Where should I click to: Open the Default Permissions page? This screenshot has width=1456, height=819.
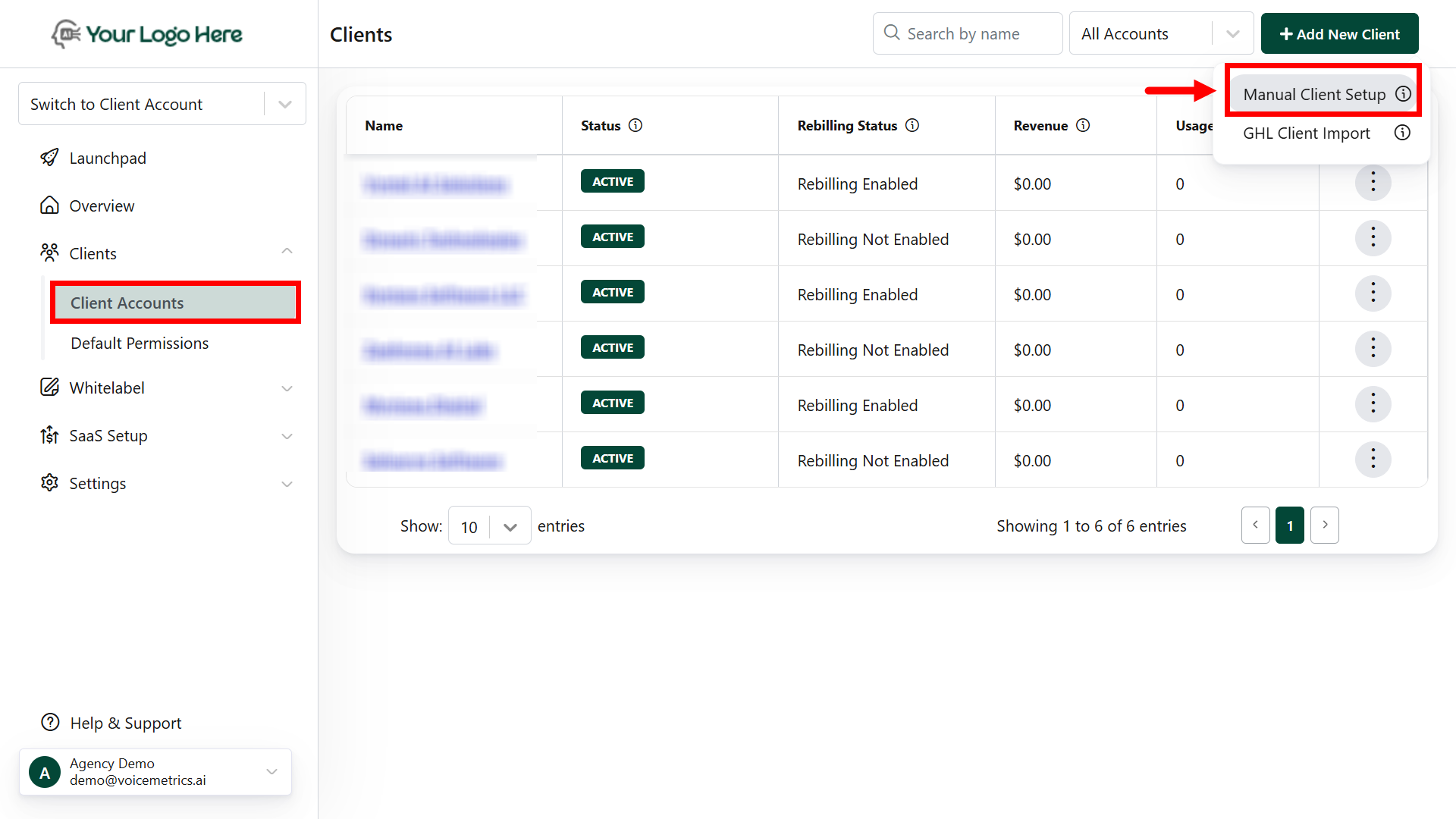click(140, 343)
